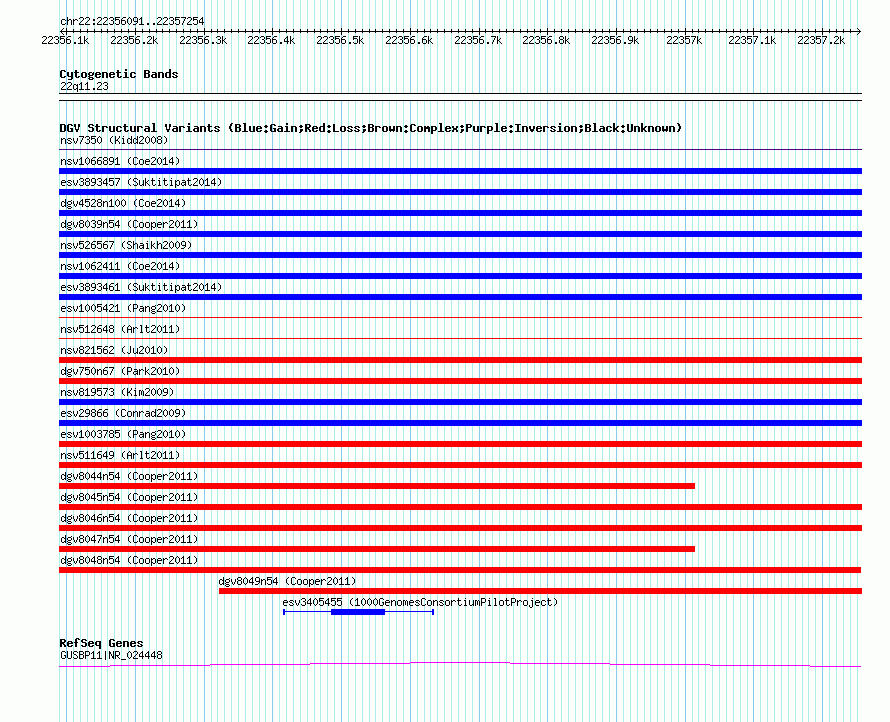Viewport: 890px width, 722px height.
Task: Select the nsv1066891 (Coe2014) blue gain bar
Action: point(460,171)
